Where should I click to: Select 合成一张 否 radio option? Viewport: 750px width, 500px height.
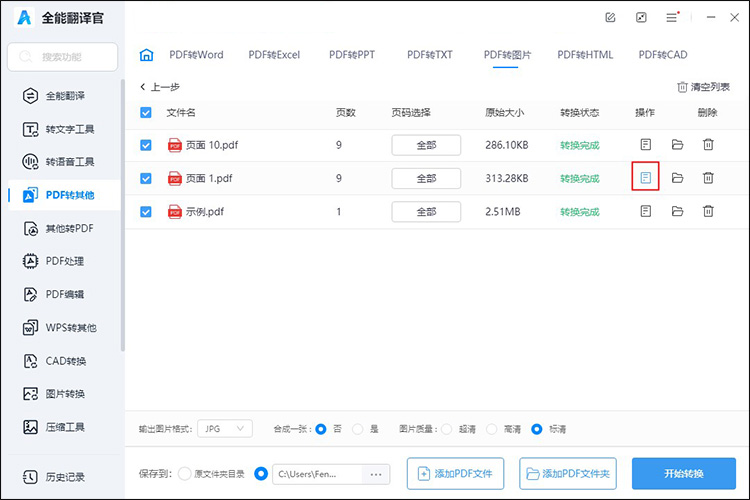click(x=321, y=429)
